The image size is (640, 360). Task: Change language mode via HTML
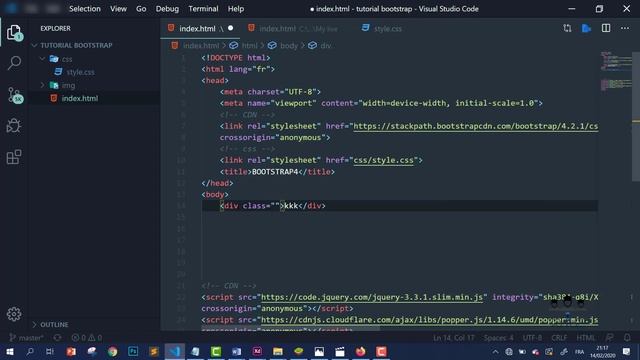tap(585, 338)
